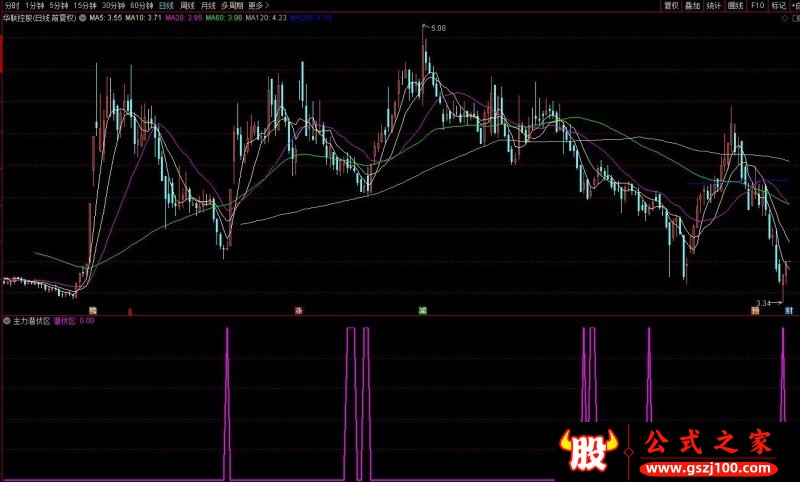This screenshot has height=482, width=800.
Task: Click the 统计 statistics button
Action: click(714, 5)
